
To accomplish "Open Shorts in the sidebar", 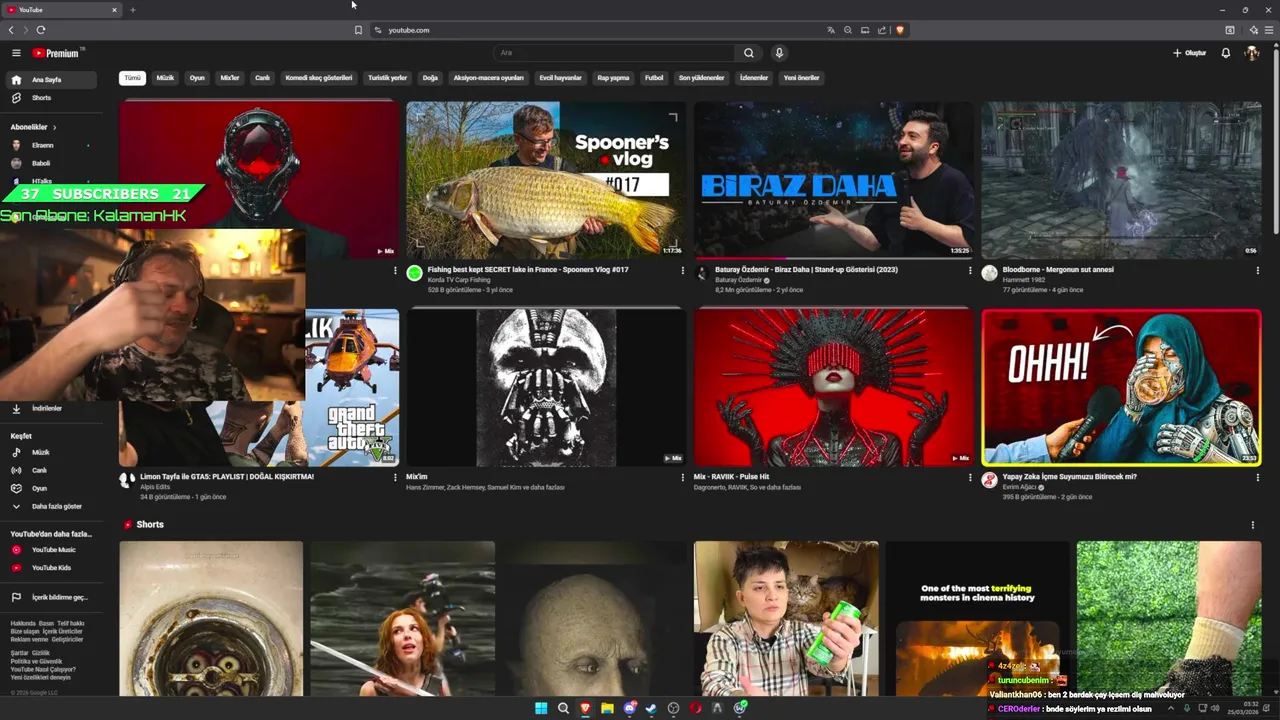I will coord(53,98).
